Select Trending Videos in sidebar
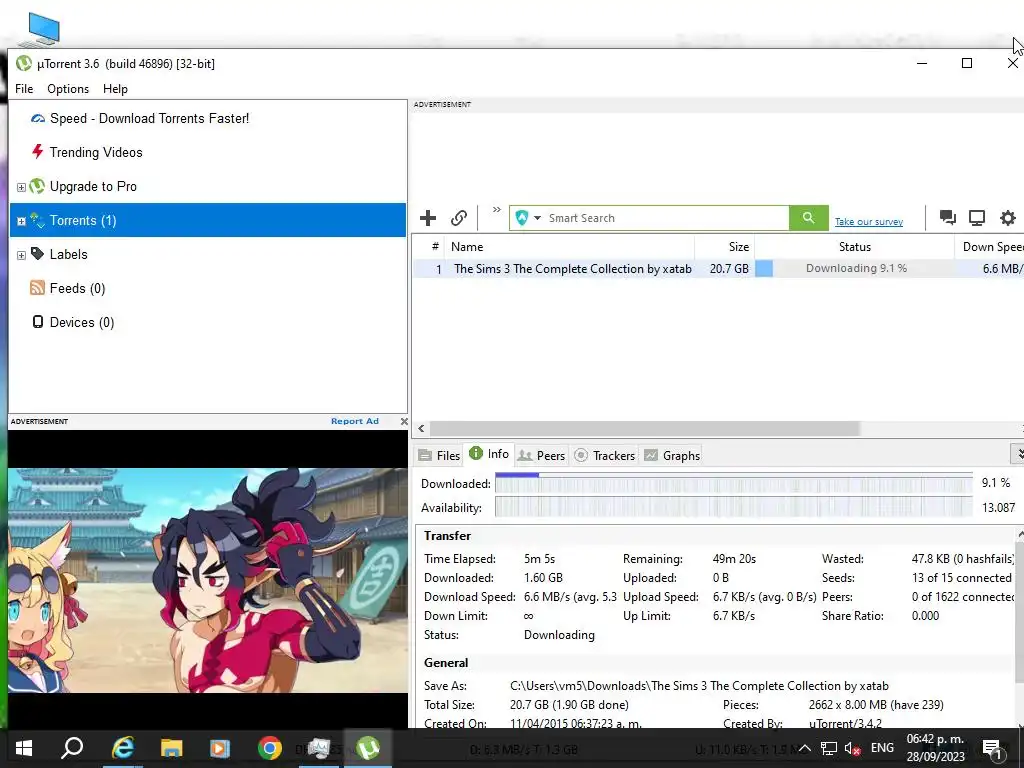 (96, 152)
